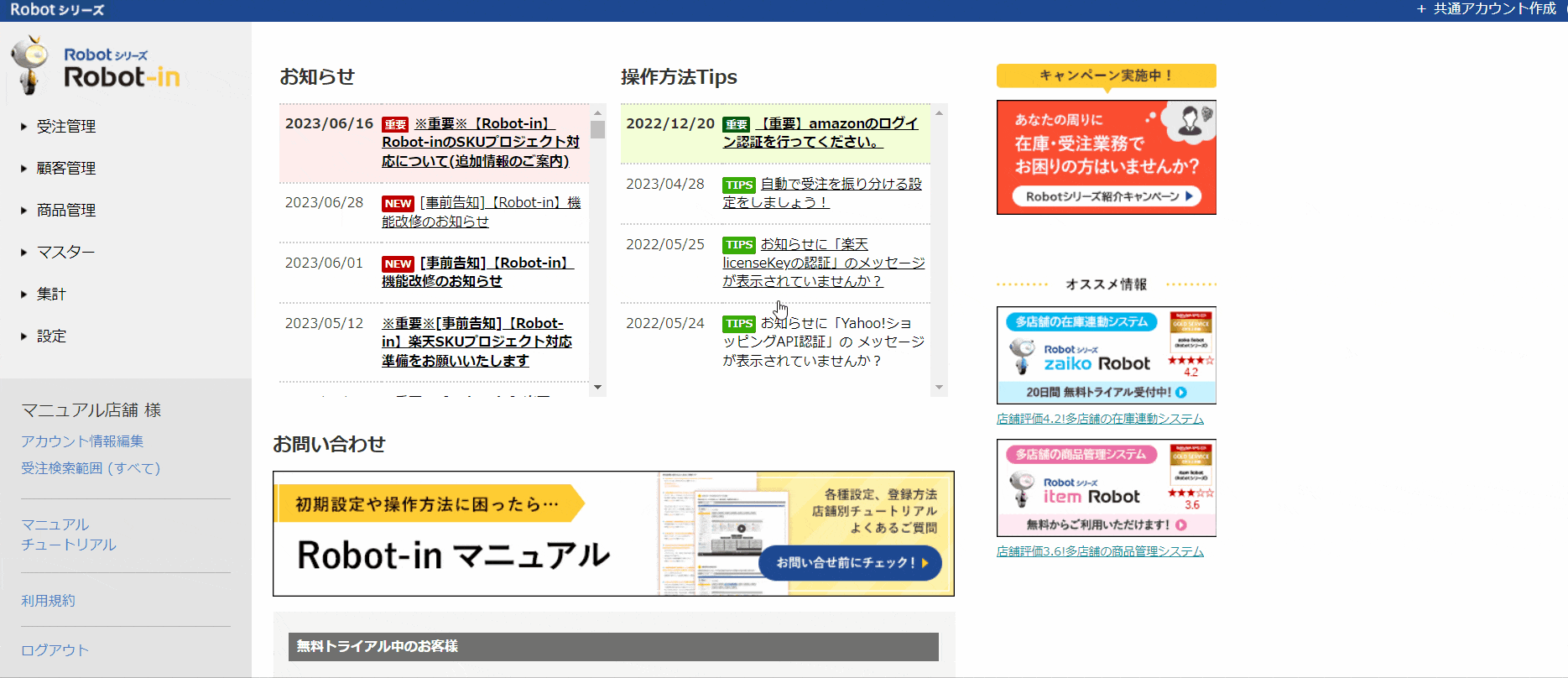Click the plus 共通アカウント作成 link
Viewport: 1568px width, 678px height.
(1486, 9)
